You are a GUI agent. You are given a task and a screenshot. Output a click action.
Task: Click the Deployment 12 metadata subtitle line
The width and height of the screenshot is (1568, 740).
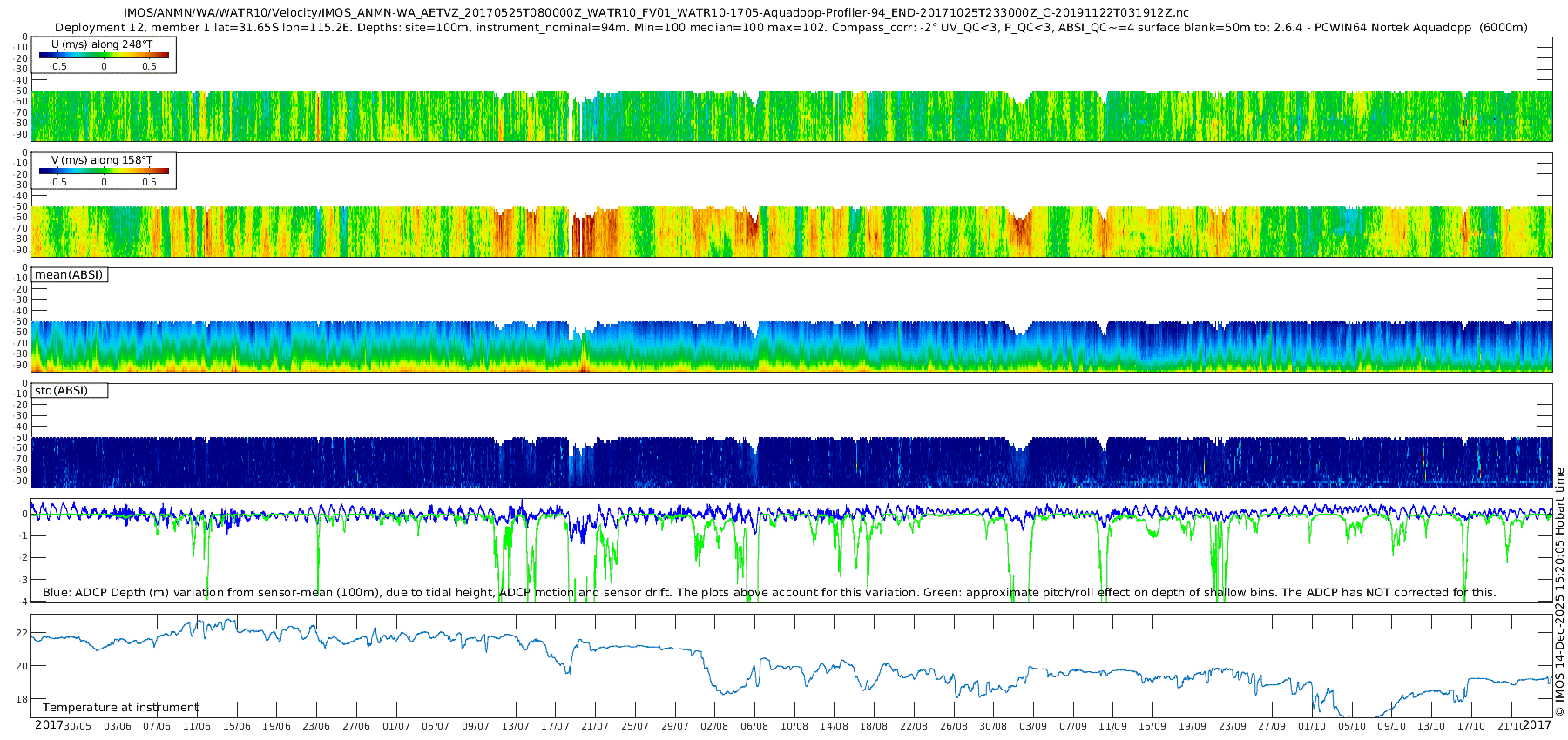click(791, 28)
